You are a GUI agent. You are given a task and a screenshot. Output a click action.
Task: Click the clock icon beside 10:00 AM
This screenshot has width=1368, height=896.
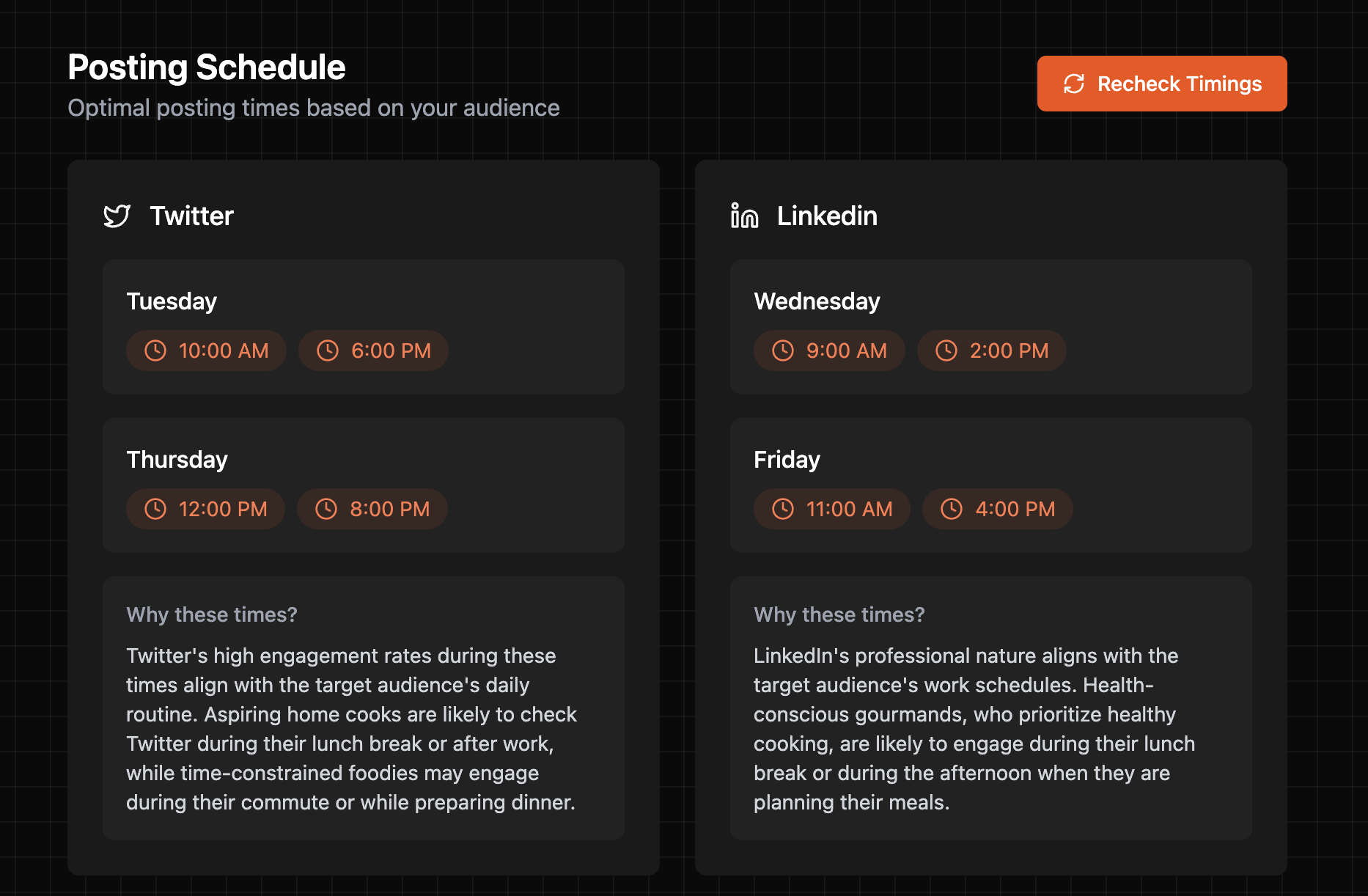tap(155, 350)
